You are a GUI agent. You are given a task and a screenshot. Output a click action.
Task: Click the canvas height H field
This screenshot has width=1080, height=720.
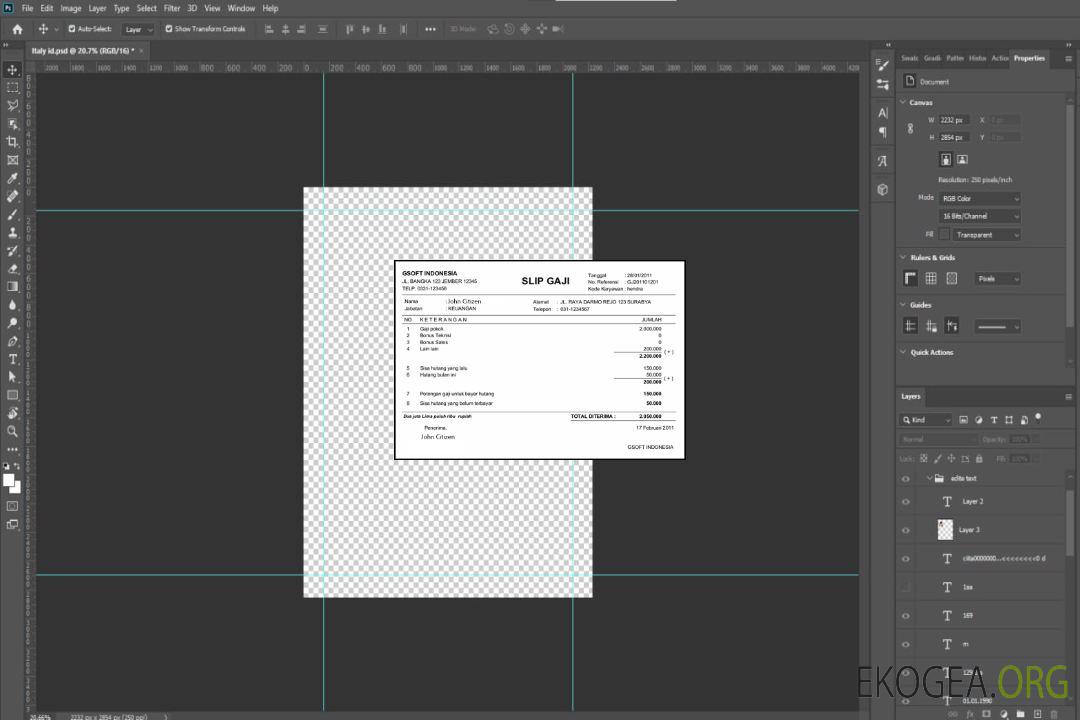pos(954,138)
